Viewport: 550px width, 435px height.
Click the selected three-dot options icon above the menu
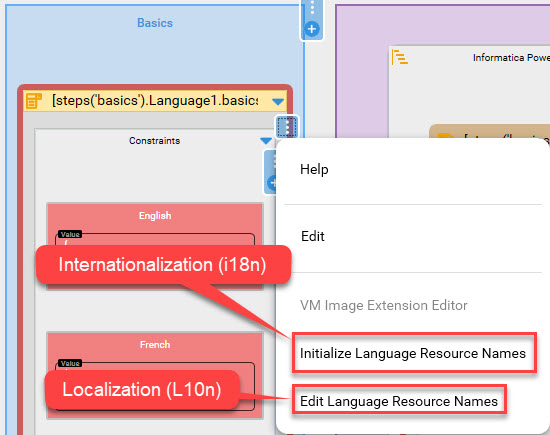287,127
